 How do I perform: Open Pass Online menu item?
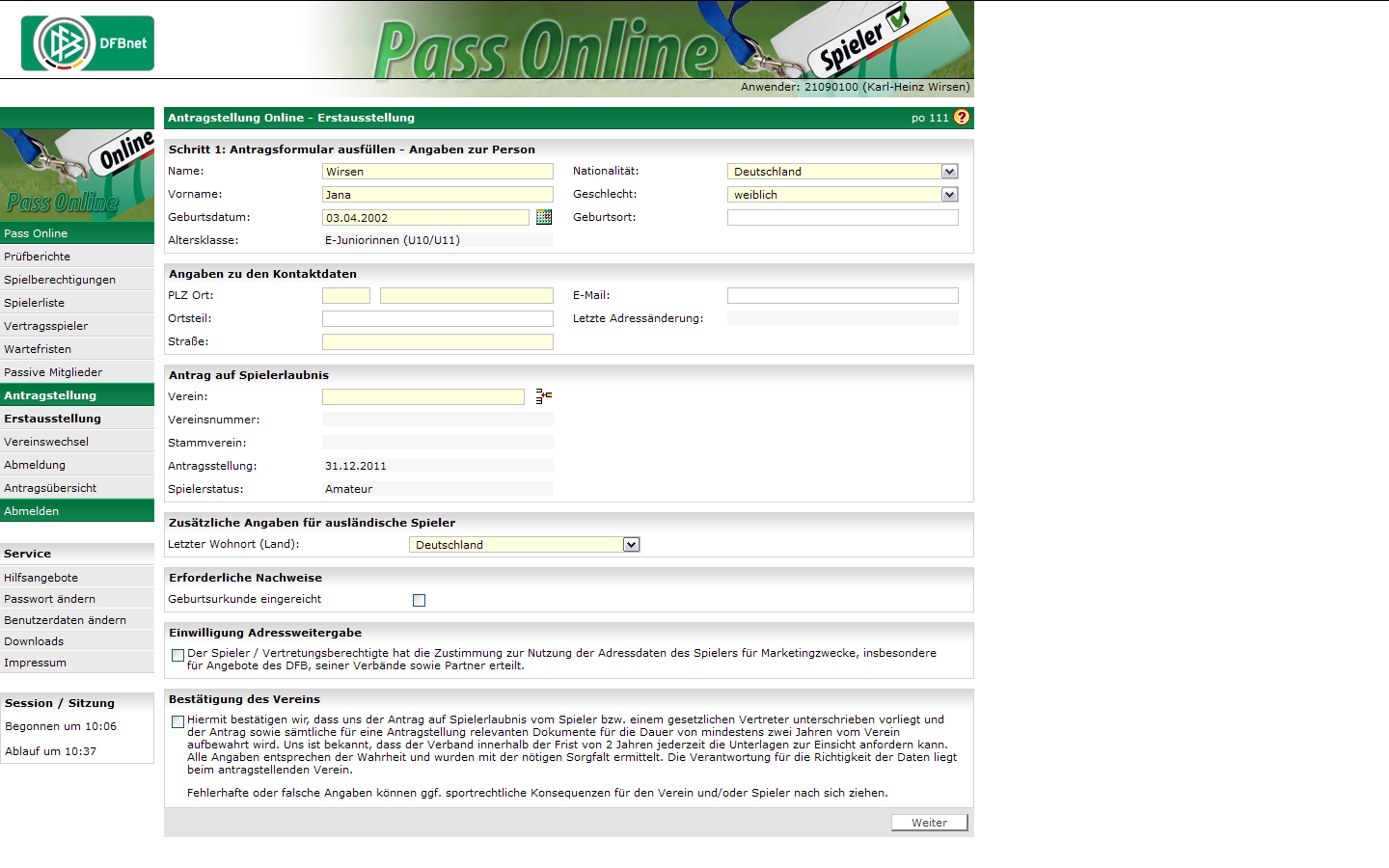77,233
